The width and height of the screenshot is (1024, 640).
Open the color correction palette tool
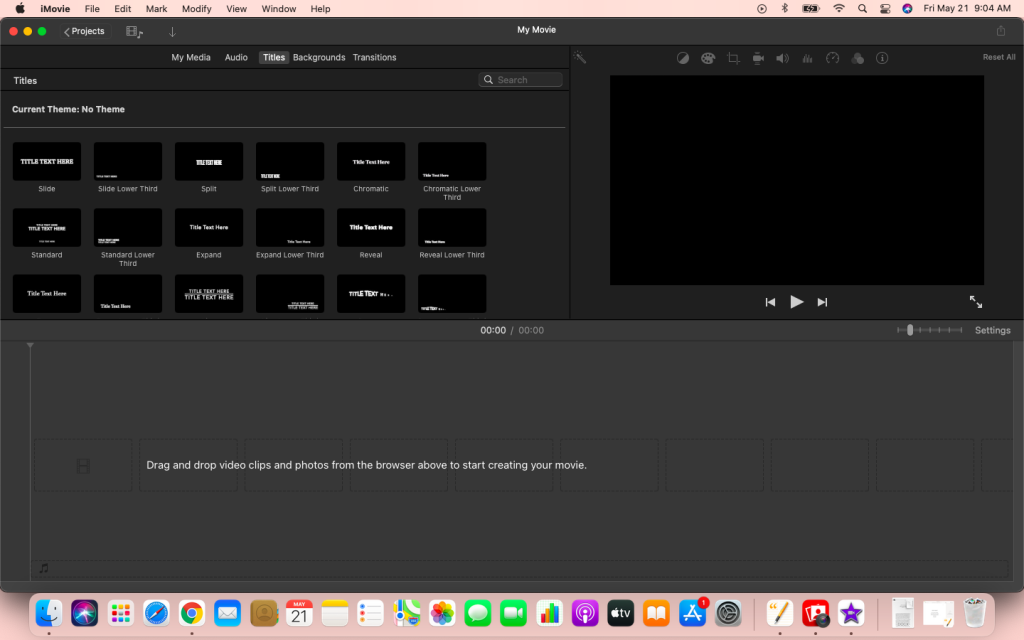[708, 58]
